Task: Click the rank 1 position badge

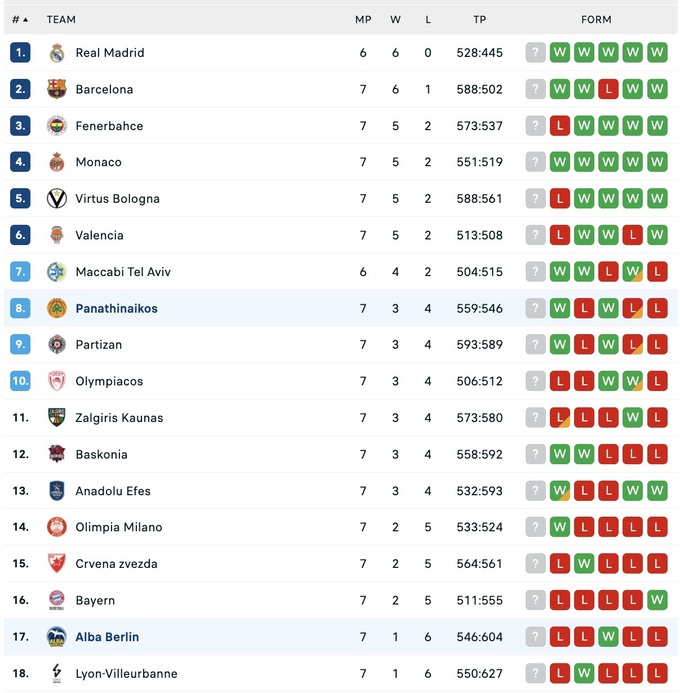Action: pos(21,53)
